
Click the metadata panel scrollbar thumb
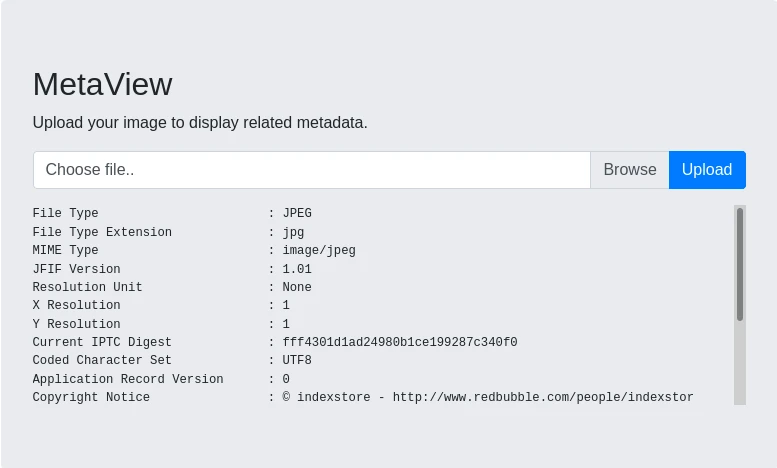(740, 263)
